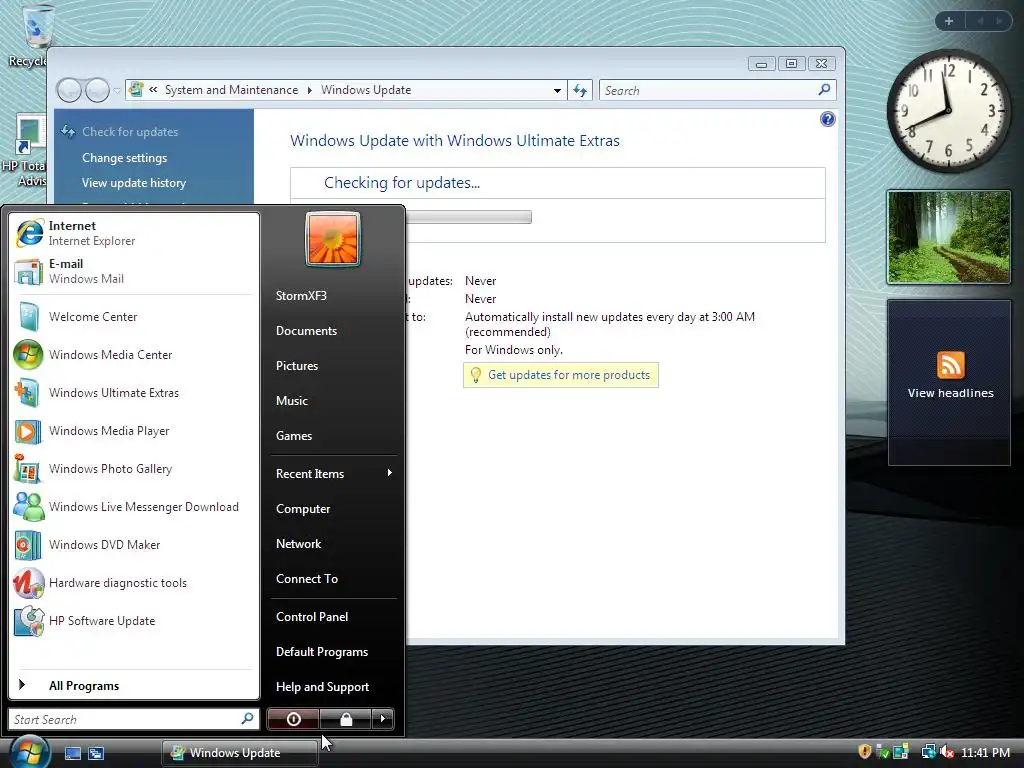This screenshot has height=768, width=1024.
Task: Click the network tray icon
Action: click(x=928, y=752)
